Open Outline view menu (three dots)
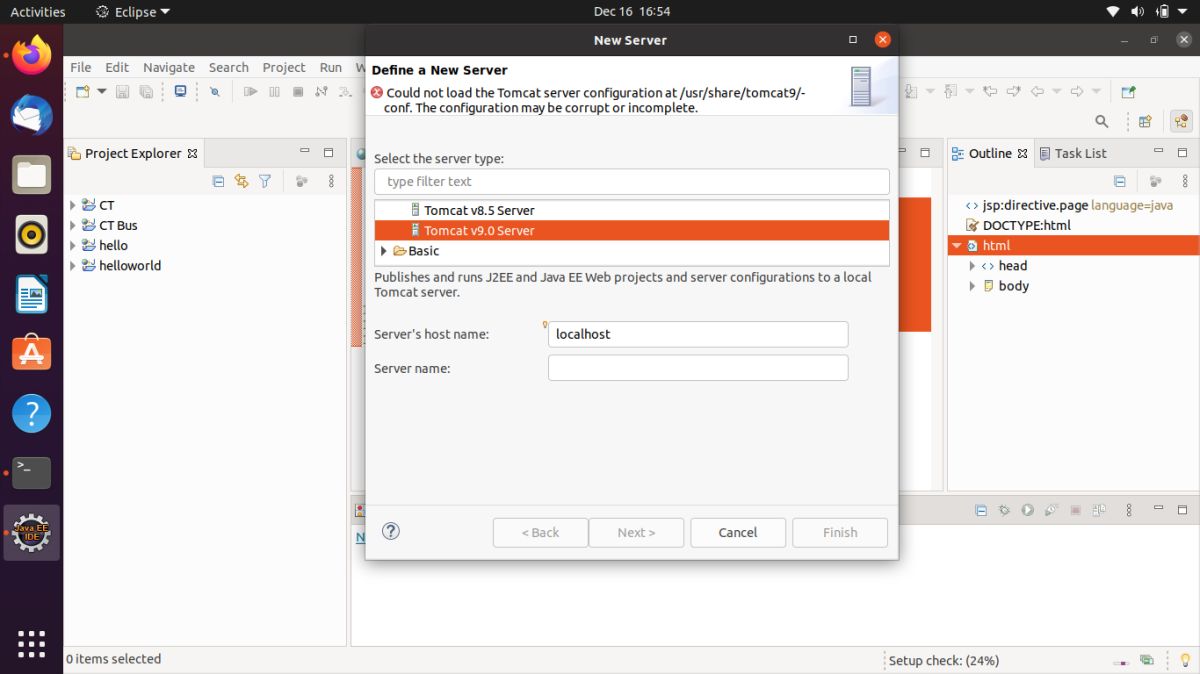This screenshot has height=674, width=1200. tap(1185, 181)
